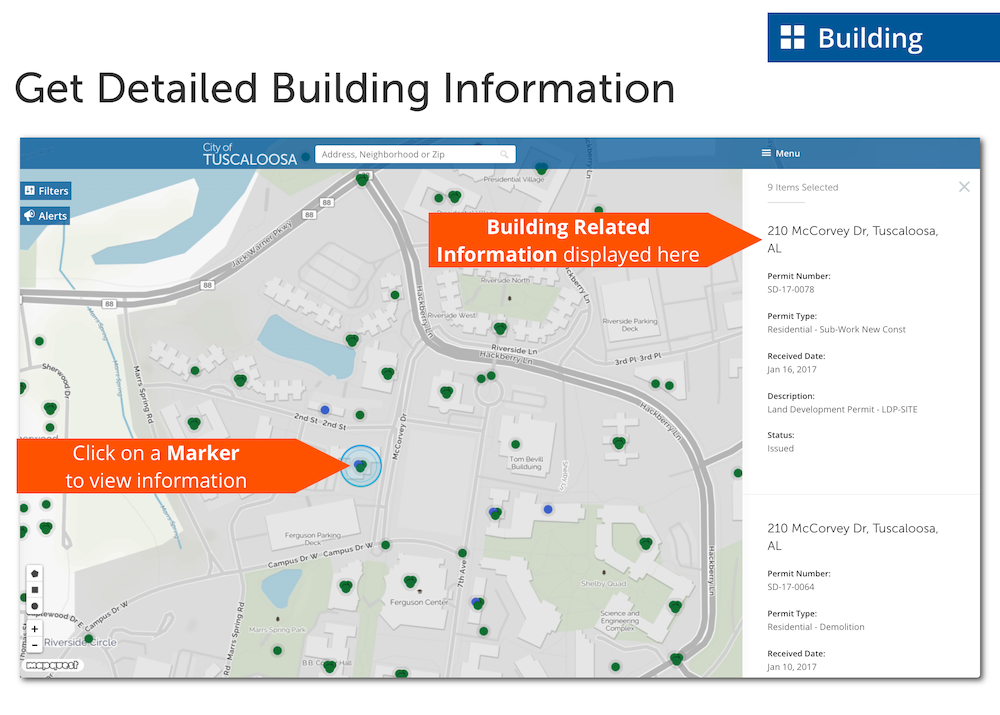
Task: Select the circle draw tool
Action: pyautogui.click(x=34, y=606)
